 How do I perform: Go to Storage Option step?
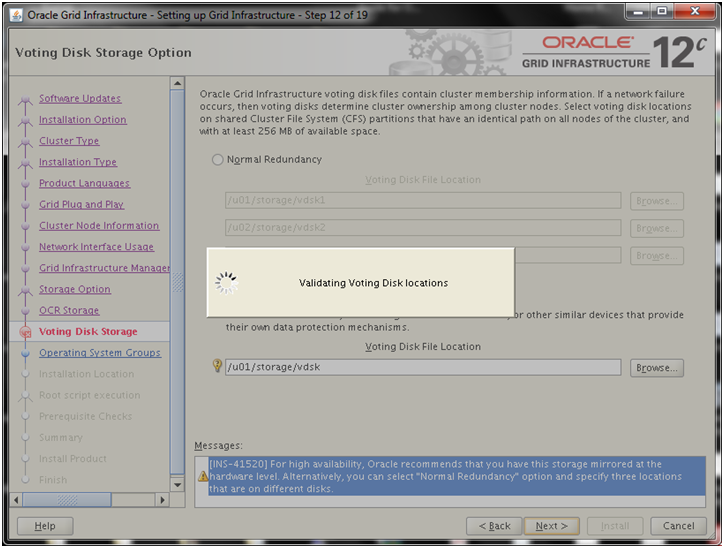click(x=75, y=289)
